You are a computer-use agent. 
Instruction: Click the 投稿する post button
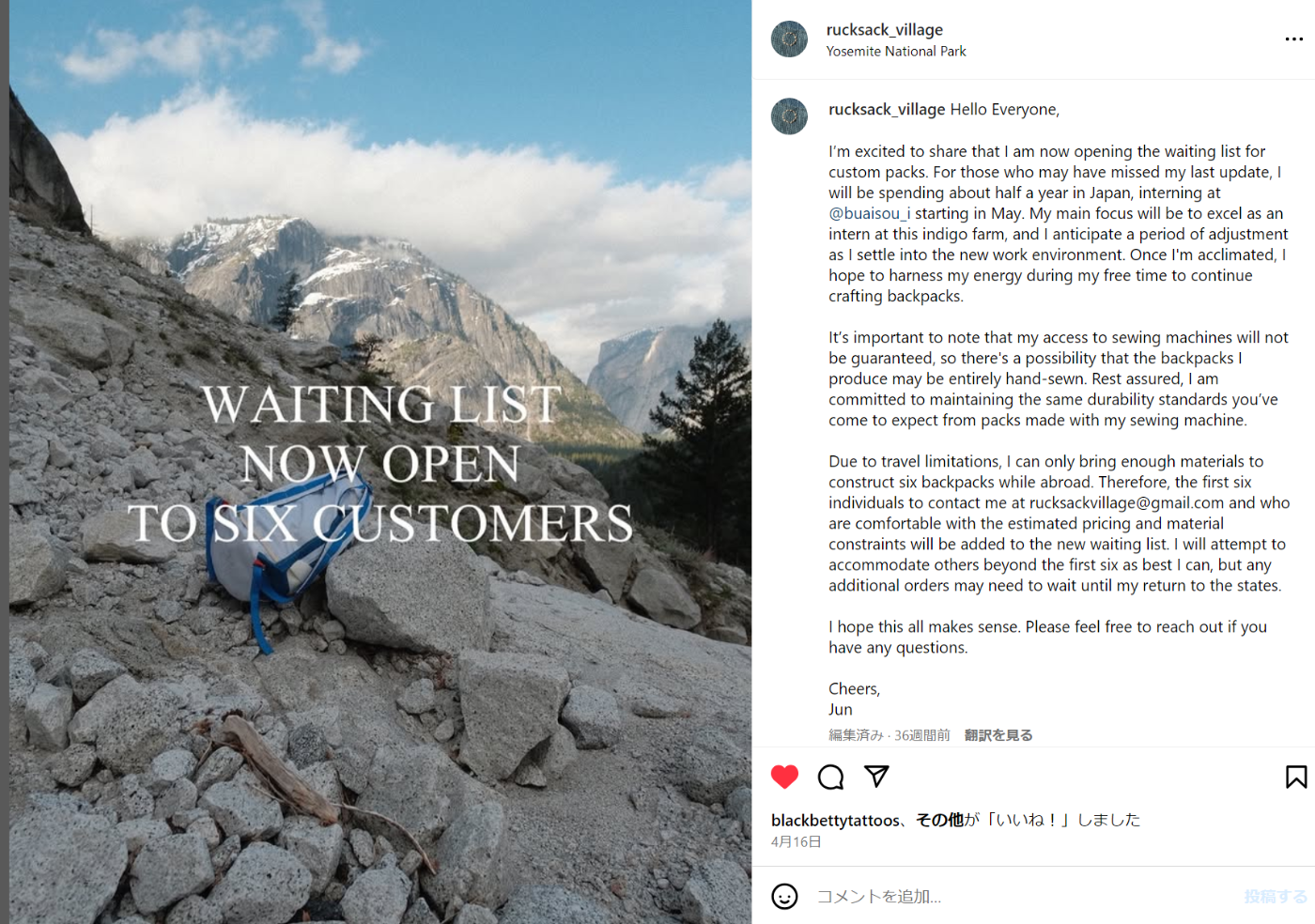(x=1276, y=897)
